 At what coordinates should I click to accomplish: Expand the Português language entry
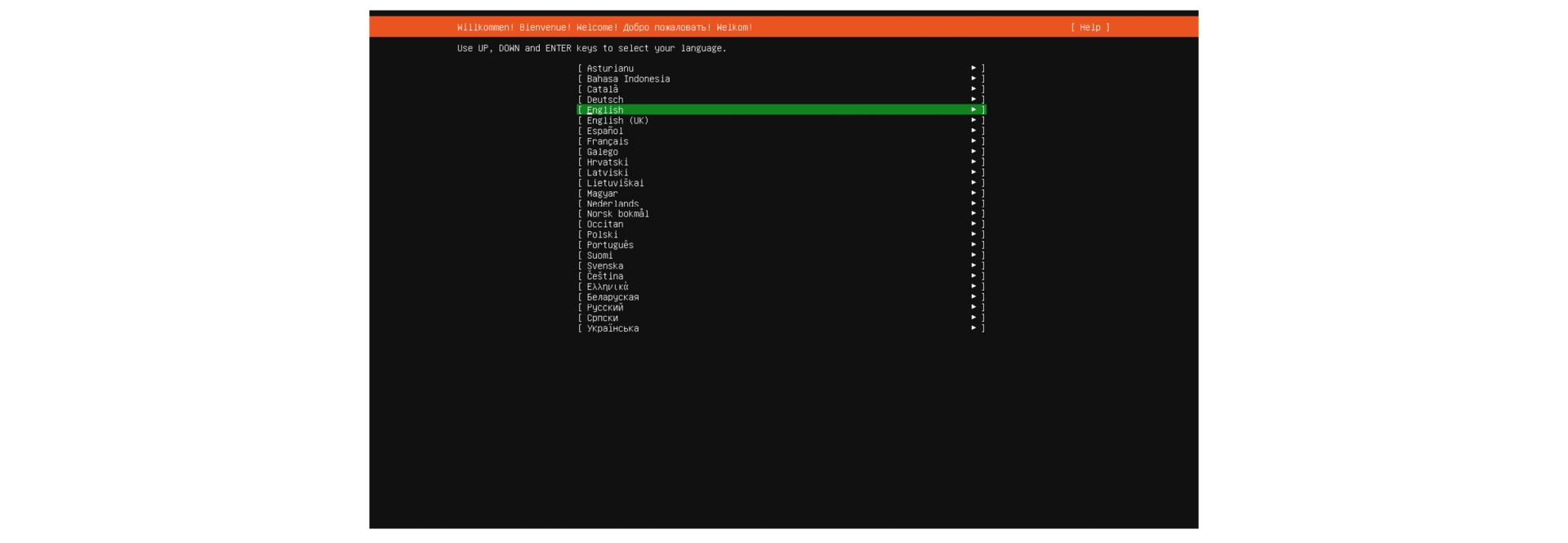pyautogui.click(x=973, y=245)
